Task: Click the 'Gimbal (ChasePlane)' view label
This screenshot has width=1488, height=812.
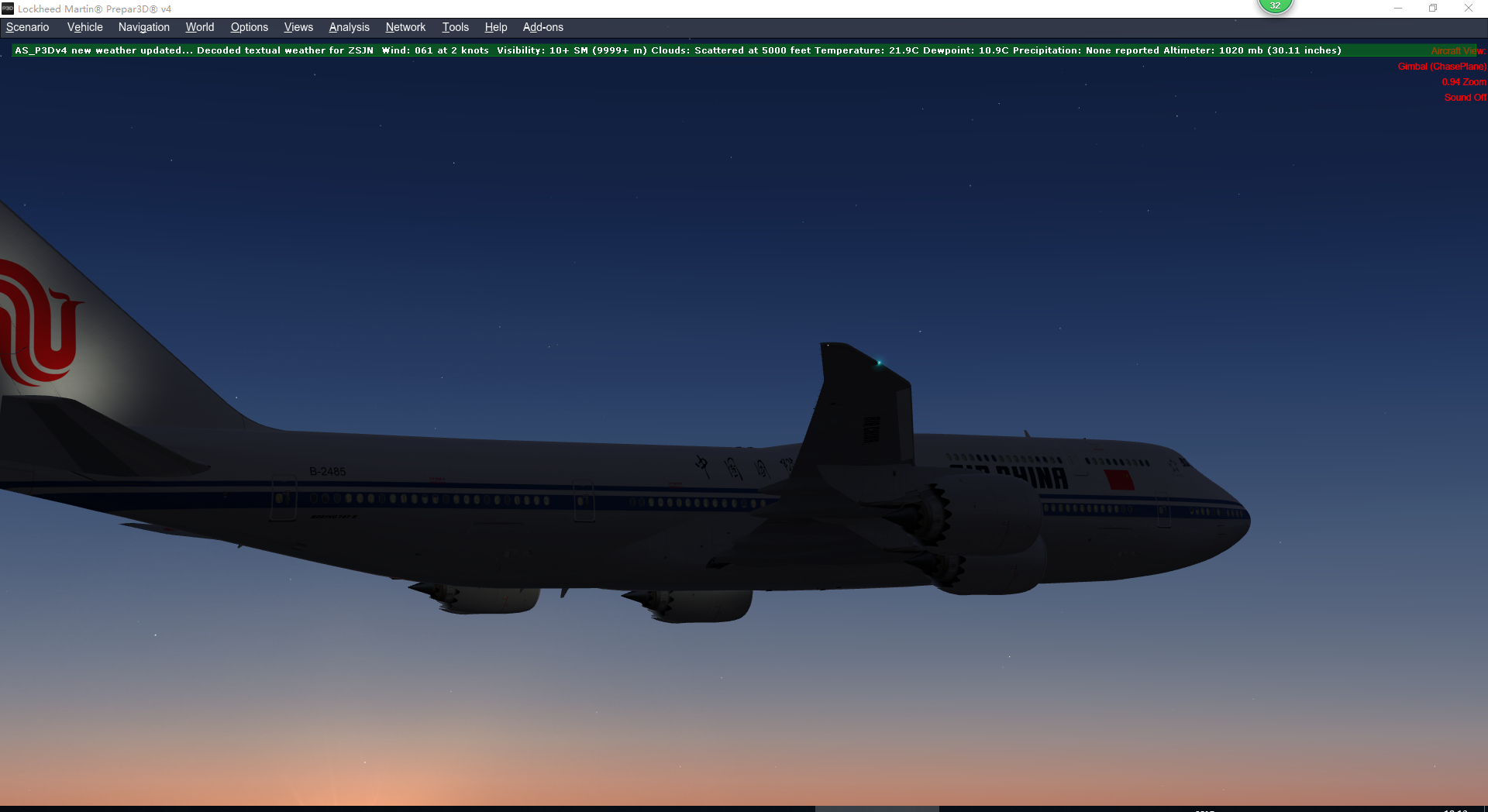Action: [1441, 67]
